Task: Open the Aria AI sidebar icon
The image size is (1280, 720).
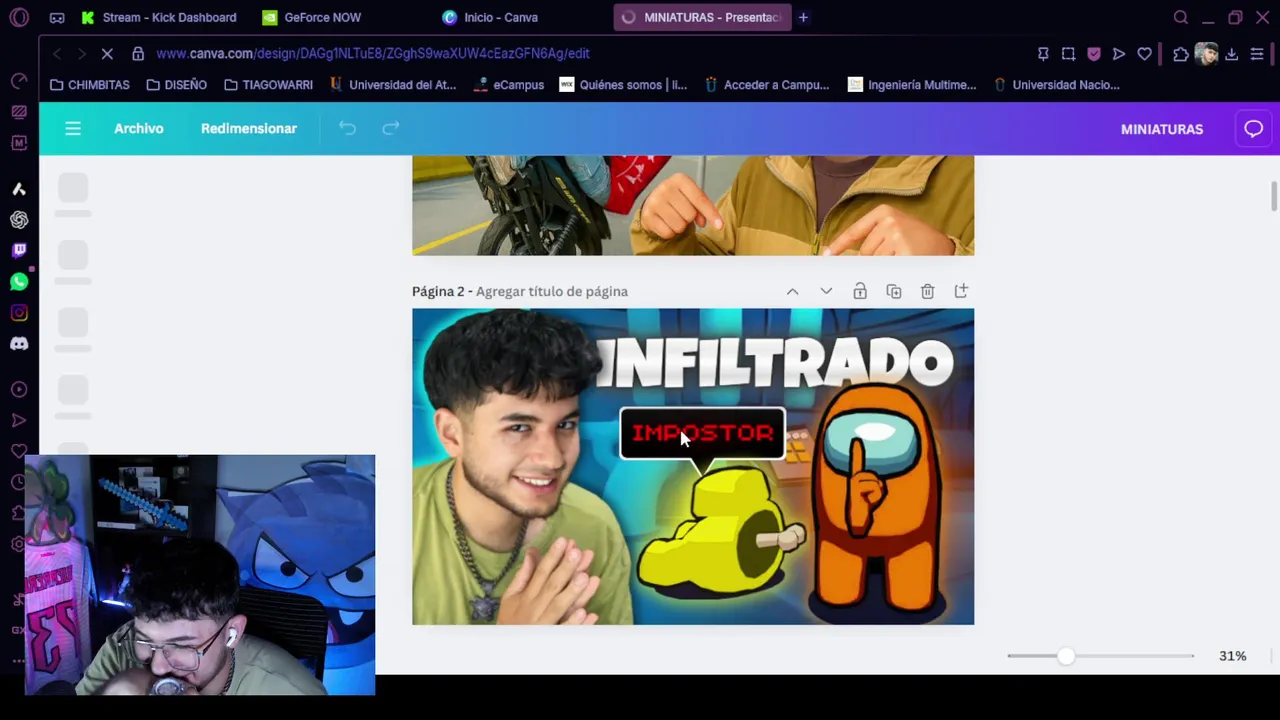Action: tap(19, 189)
